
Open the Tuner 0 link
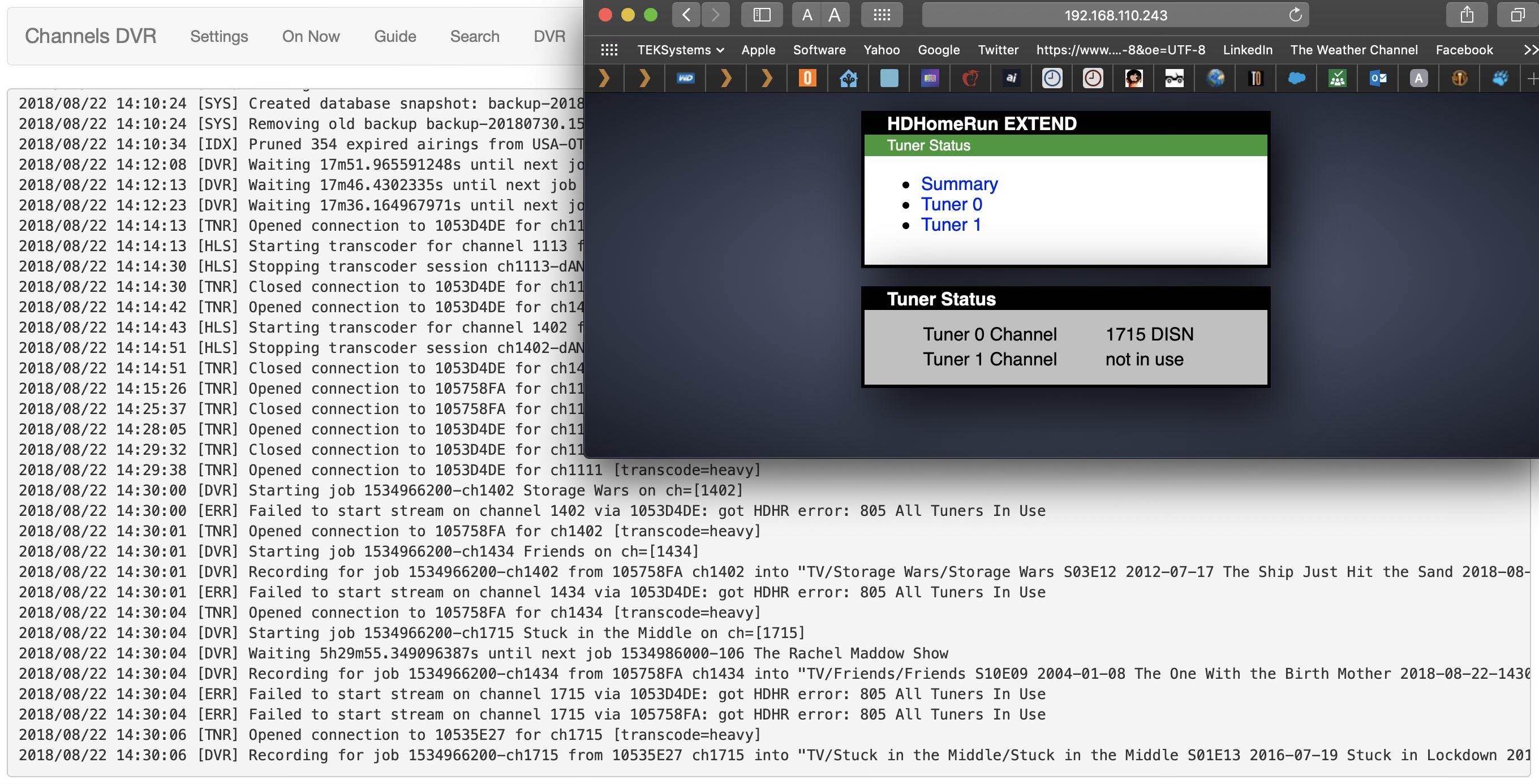pos(951,204)
